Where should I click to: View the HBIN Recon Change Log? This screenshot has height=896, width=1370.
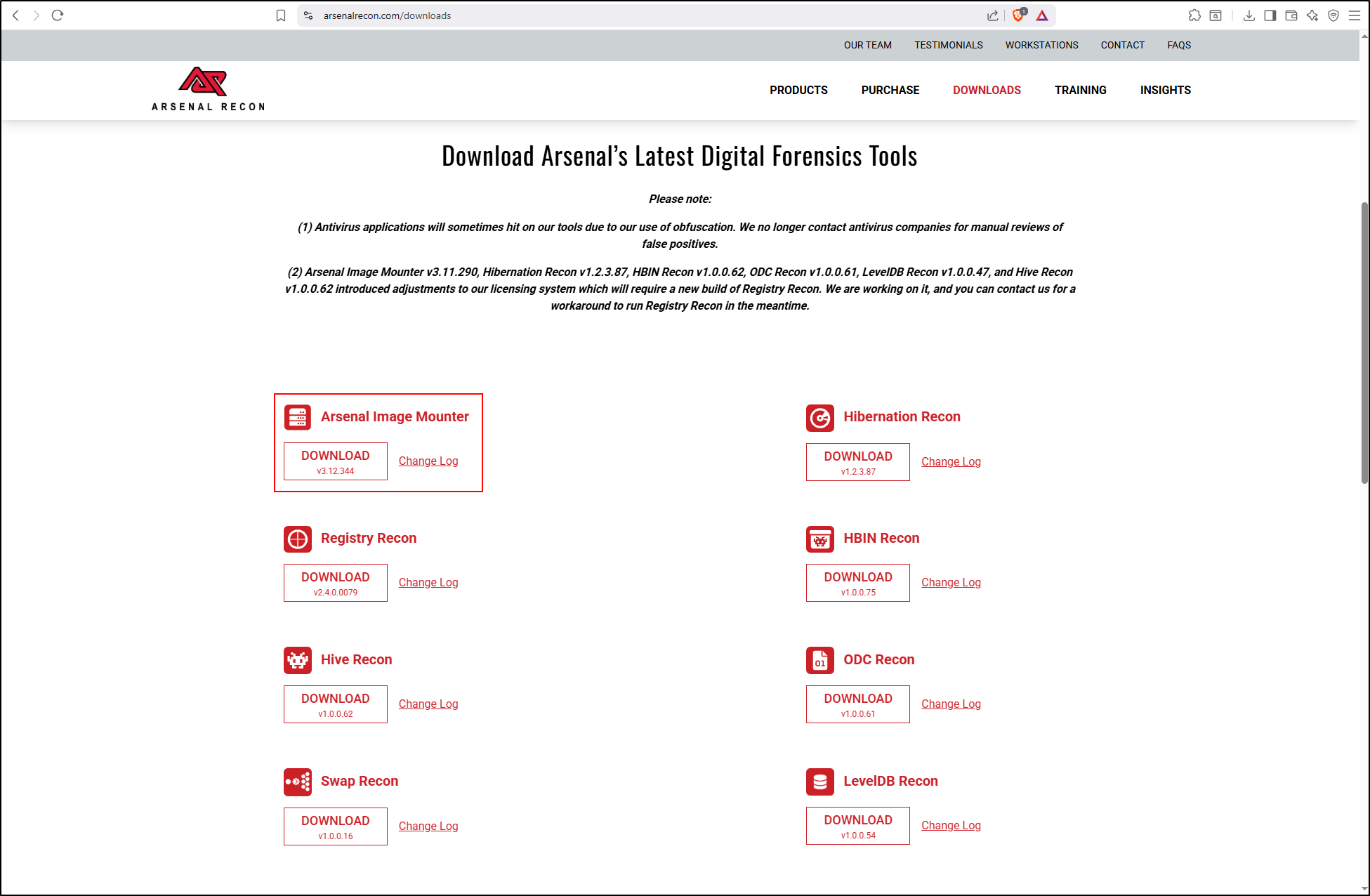click(x=951, y=583)
